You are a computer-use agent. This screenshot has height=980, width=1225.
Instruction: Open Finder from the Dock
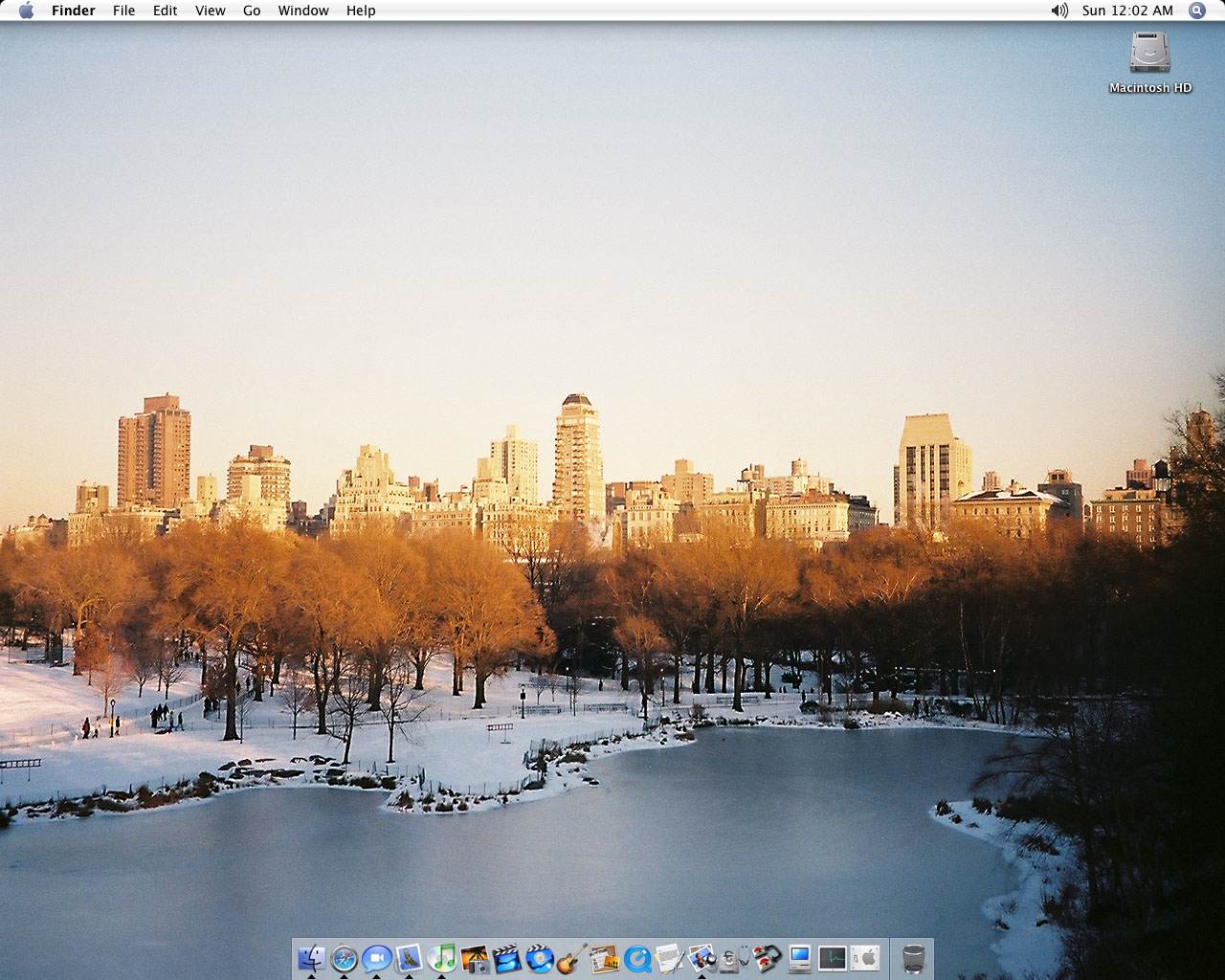tap(312, 958)
